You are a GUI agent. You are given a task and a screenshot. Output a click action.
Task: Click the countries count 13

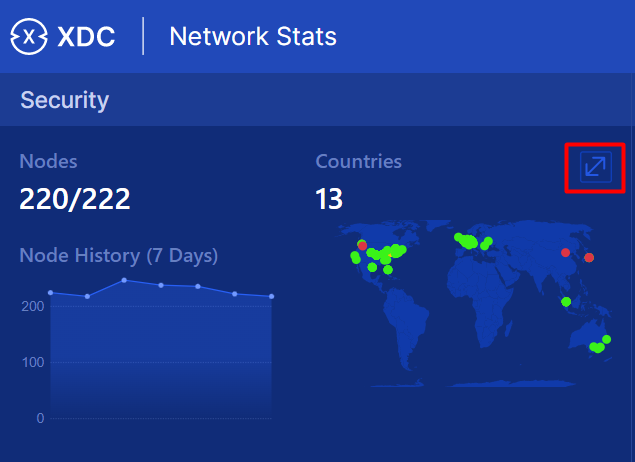tap(329, 199)
